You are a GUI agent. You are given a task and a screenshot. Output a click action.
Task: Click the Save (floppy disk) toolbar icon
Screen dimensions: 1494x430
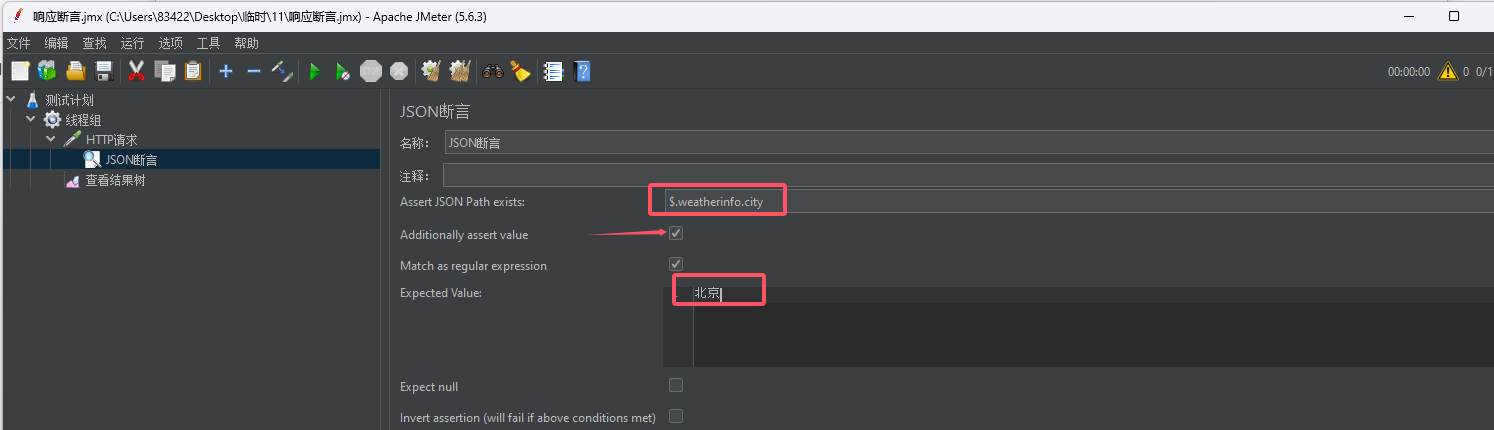coord(103,71)
